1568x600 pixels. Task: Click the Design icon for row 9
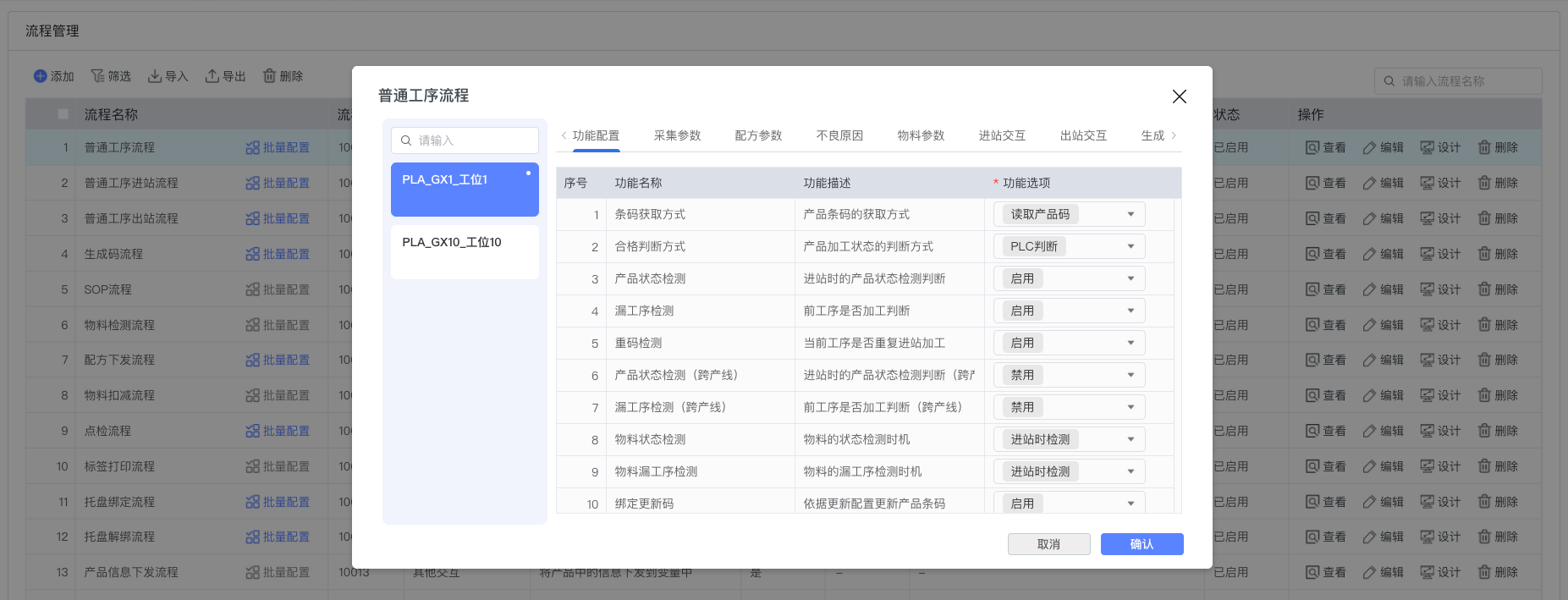click(1427, 431)
